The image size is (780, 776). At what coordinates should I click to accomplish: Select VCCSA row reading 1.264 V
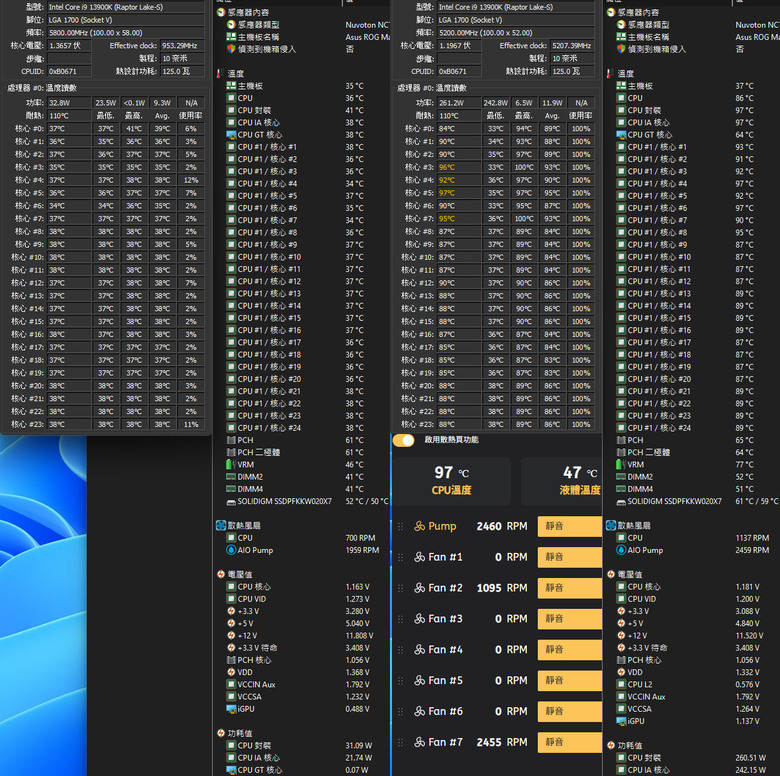pos(697,709)
